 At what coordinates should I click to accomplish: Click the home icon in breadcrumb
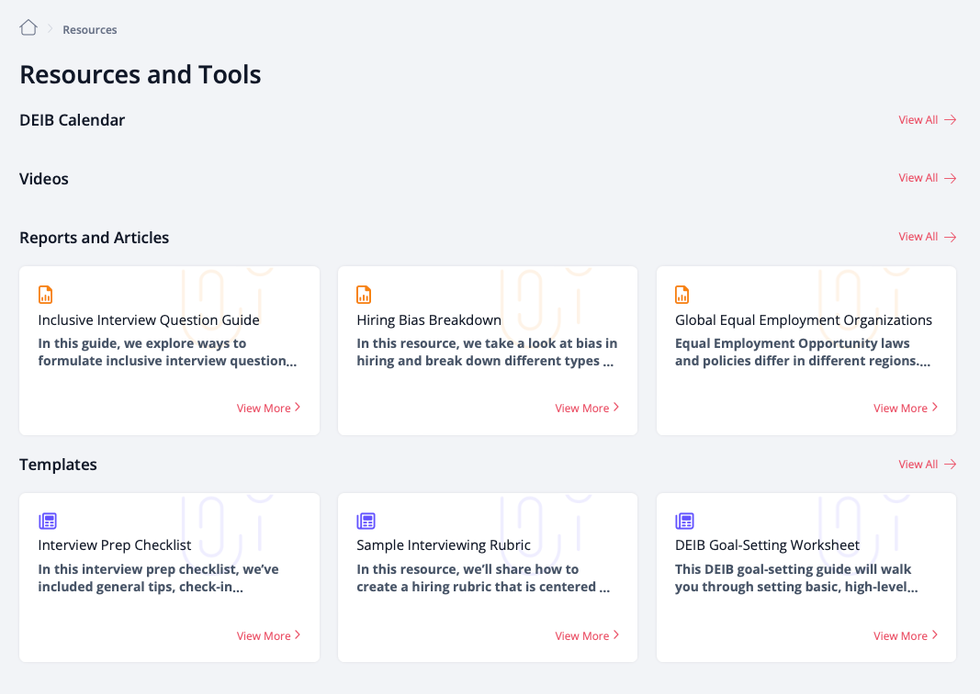pos(28,28)
